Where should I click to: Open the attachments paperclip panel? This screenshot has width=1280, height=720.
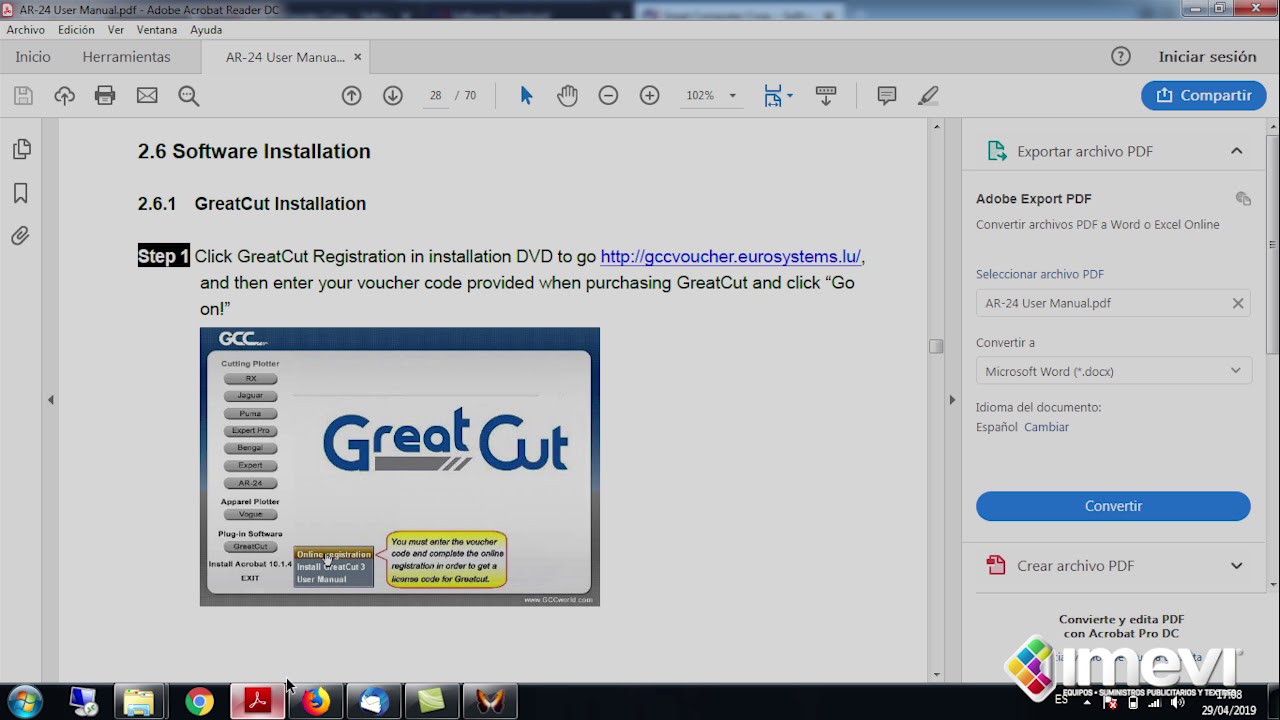click(21, 236)
